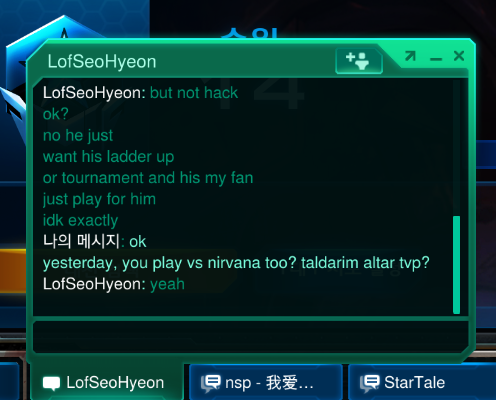Screen dimensions: 496x400
Task: Pop out the chat window with arrow icon
Action: tap(410, 56)
